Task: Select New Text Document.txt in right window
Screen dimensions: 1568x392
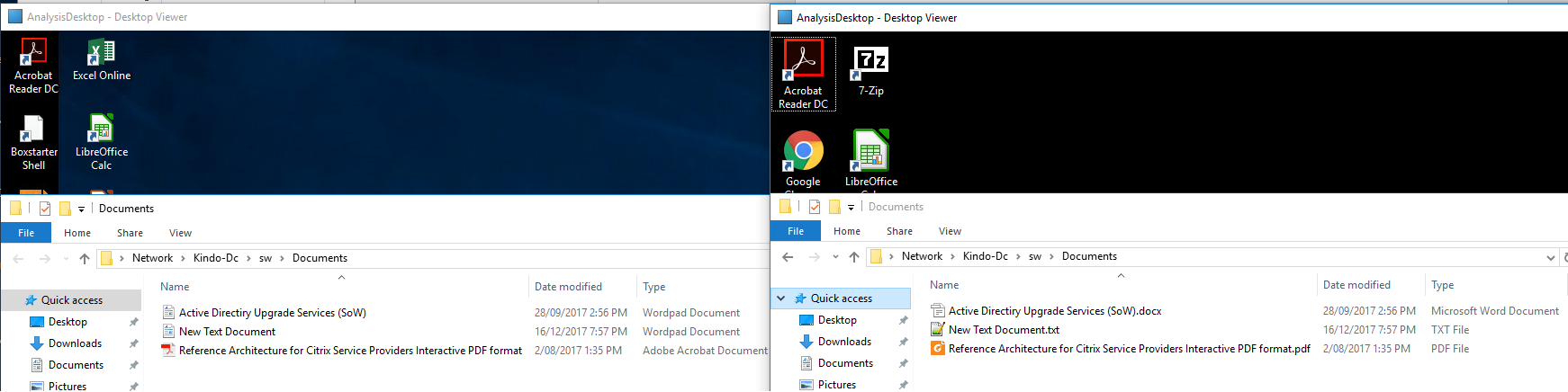Action: [1004, 330]
